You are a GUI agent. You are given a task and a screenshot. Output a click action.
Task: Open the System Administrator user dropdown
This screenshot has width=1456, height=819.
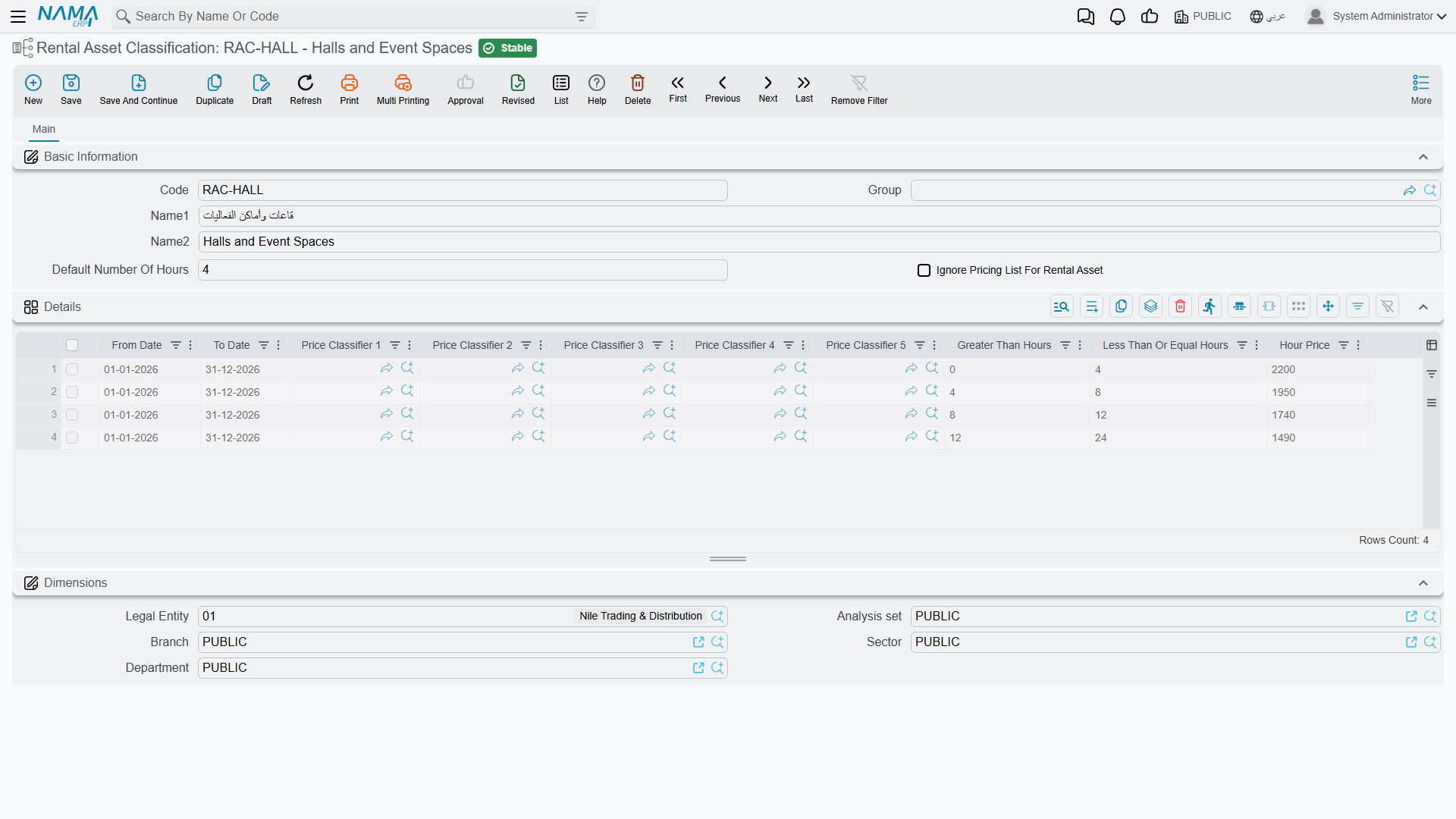(x=1376, y=17)
